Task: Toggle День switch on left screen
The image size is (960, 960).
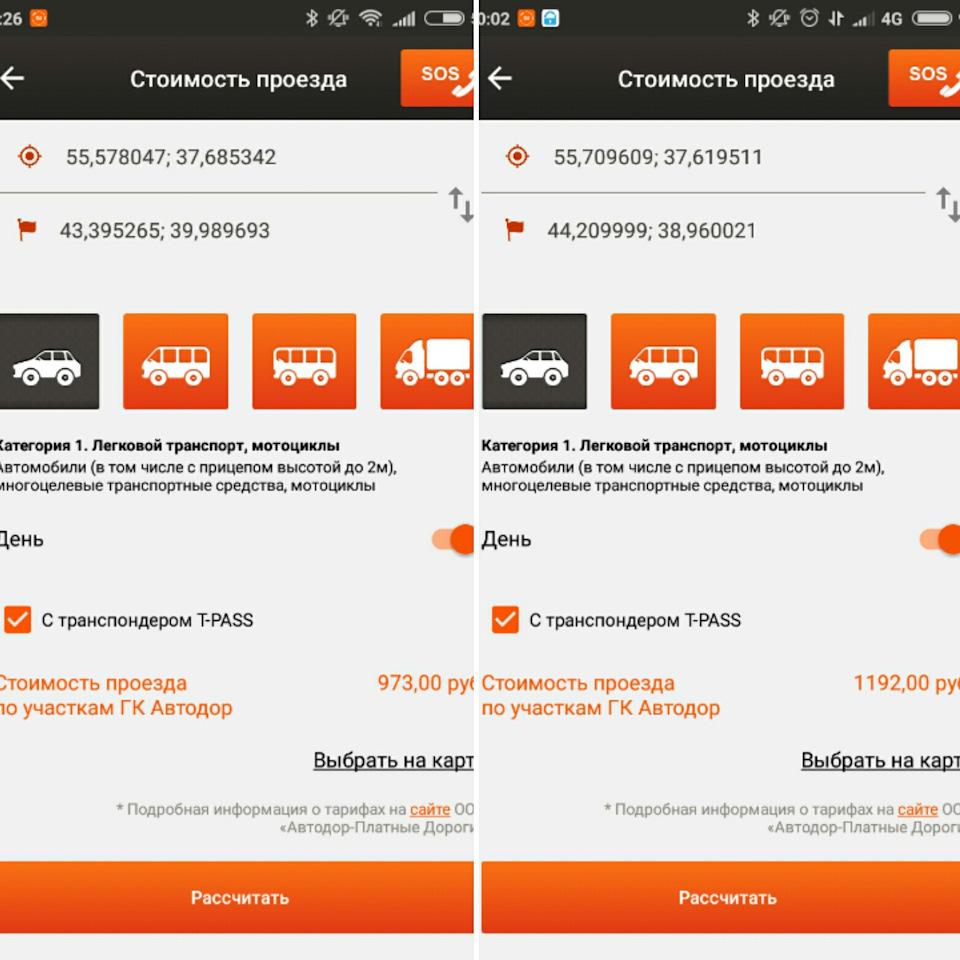Action: click(x=453, y=539)
